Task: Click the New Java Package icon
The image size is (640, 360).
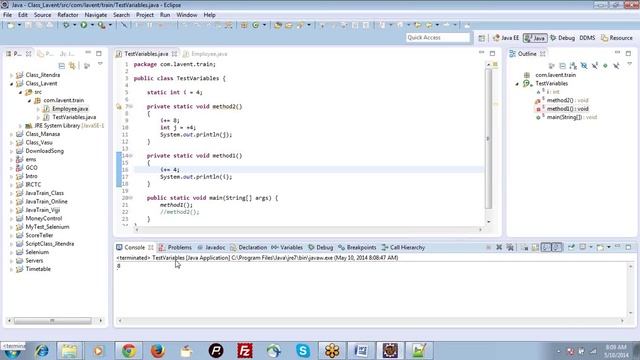Action: click(244, 25)
